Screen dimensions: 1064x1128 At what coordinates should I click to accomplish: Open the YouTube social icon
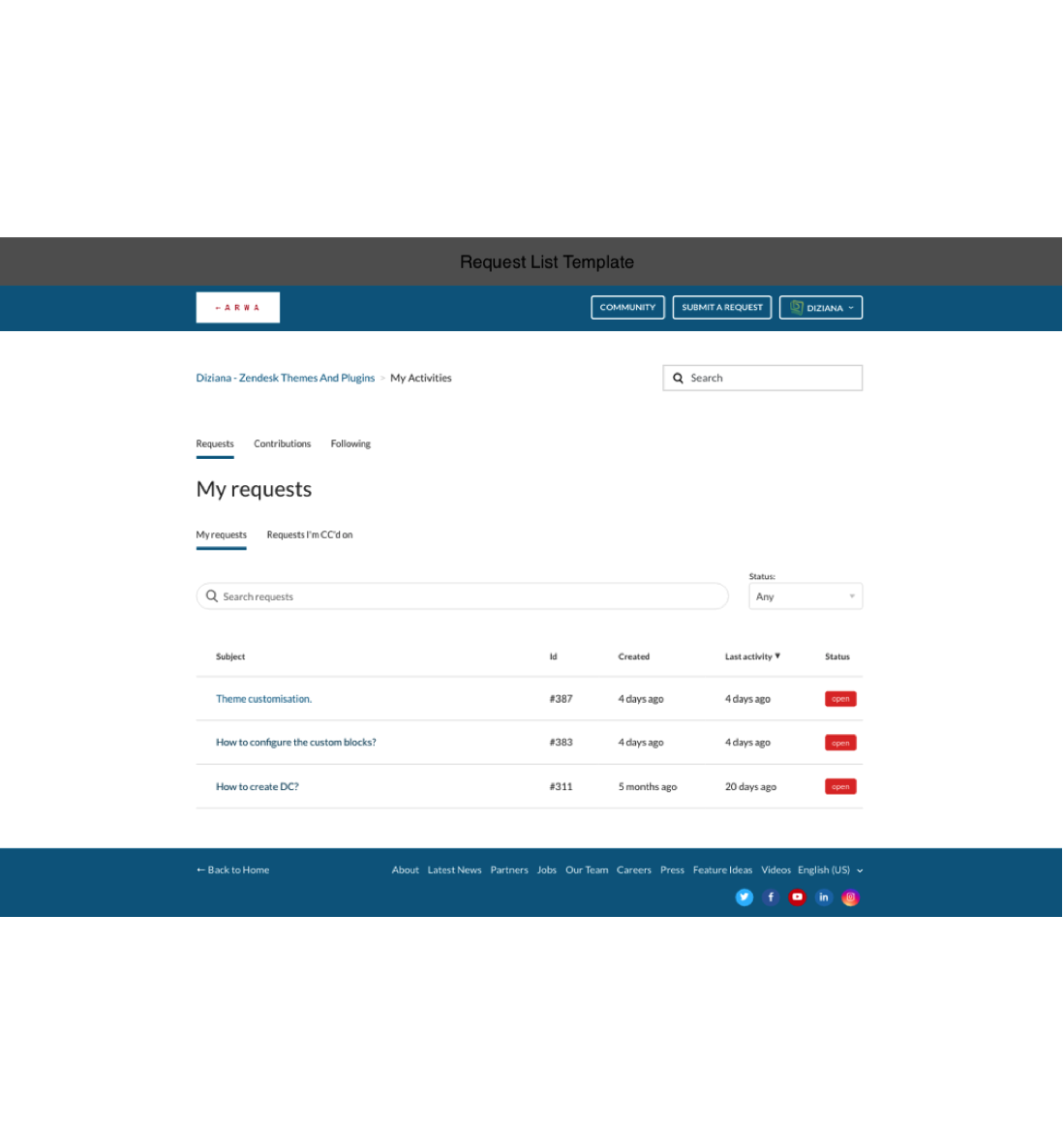pyautogui.click(x=797, y=898)
